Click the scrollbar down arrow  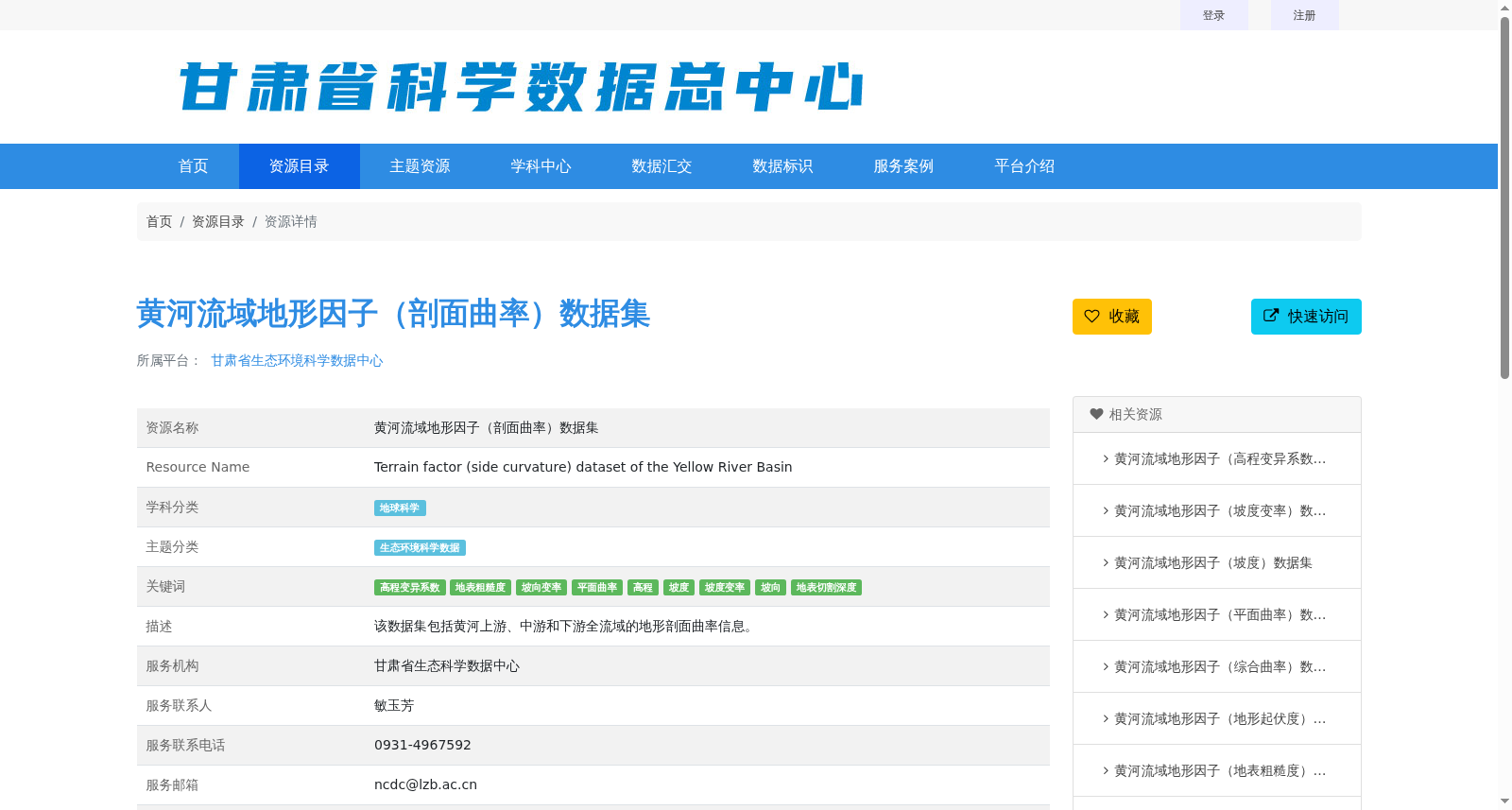pyautogui.click(x=1504, y=801)
